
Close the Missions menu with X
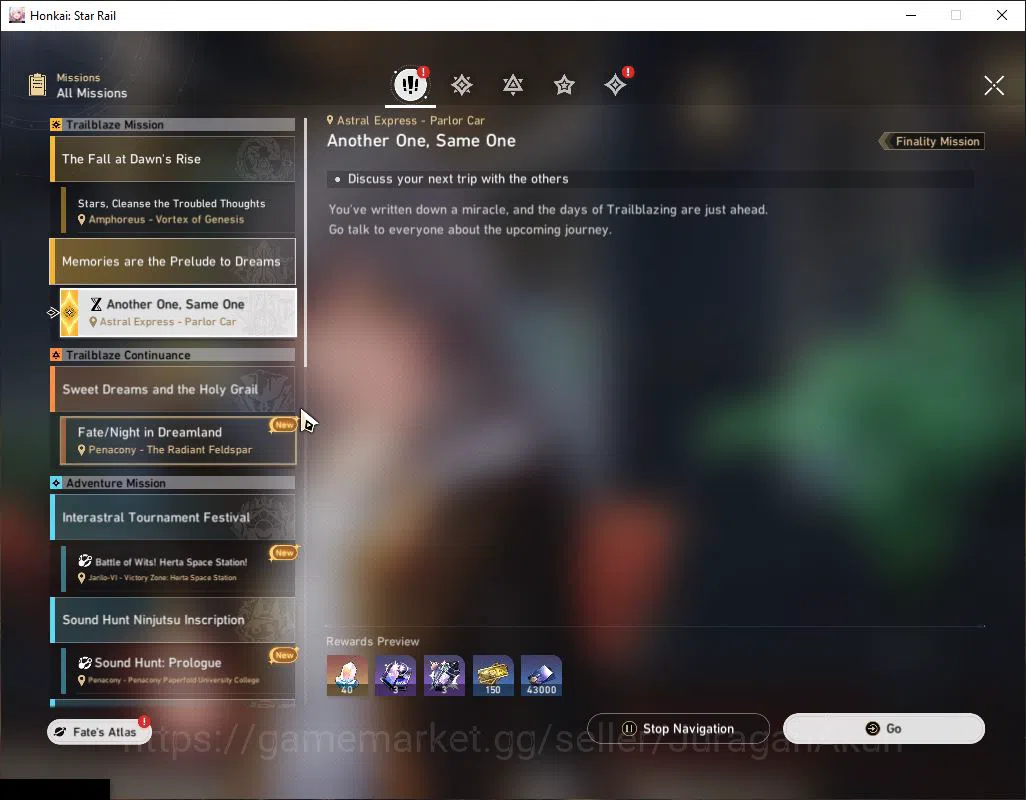pos(994,85)
